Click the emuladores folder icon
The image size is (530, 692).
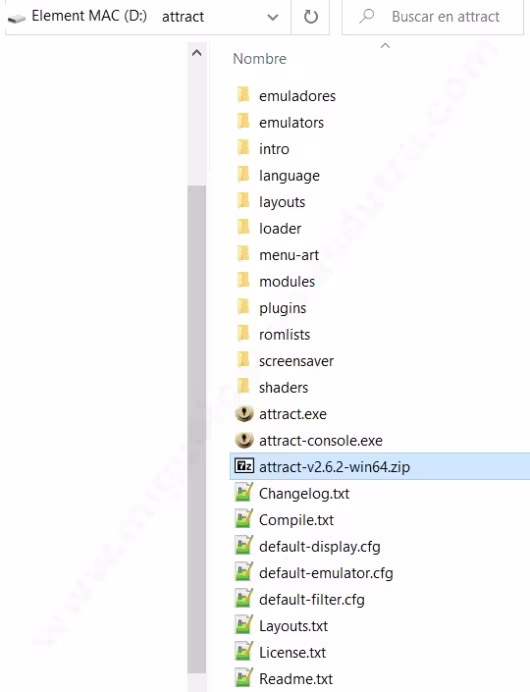click(x=244, y=95)
